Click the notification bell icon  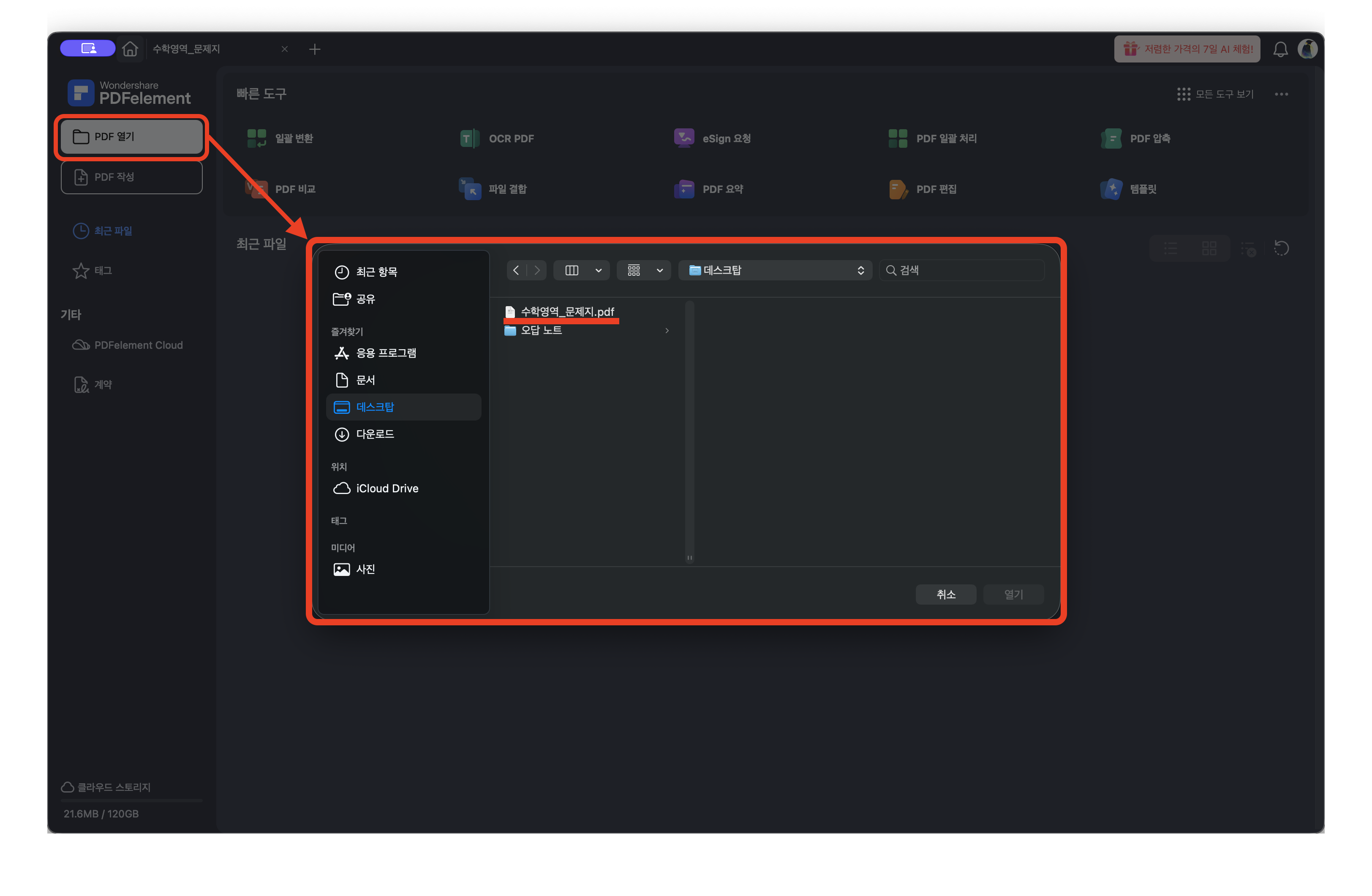[x=1280, y=49]
